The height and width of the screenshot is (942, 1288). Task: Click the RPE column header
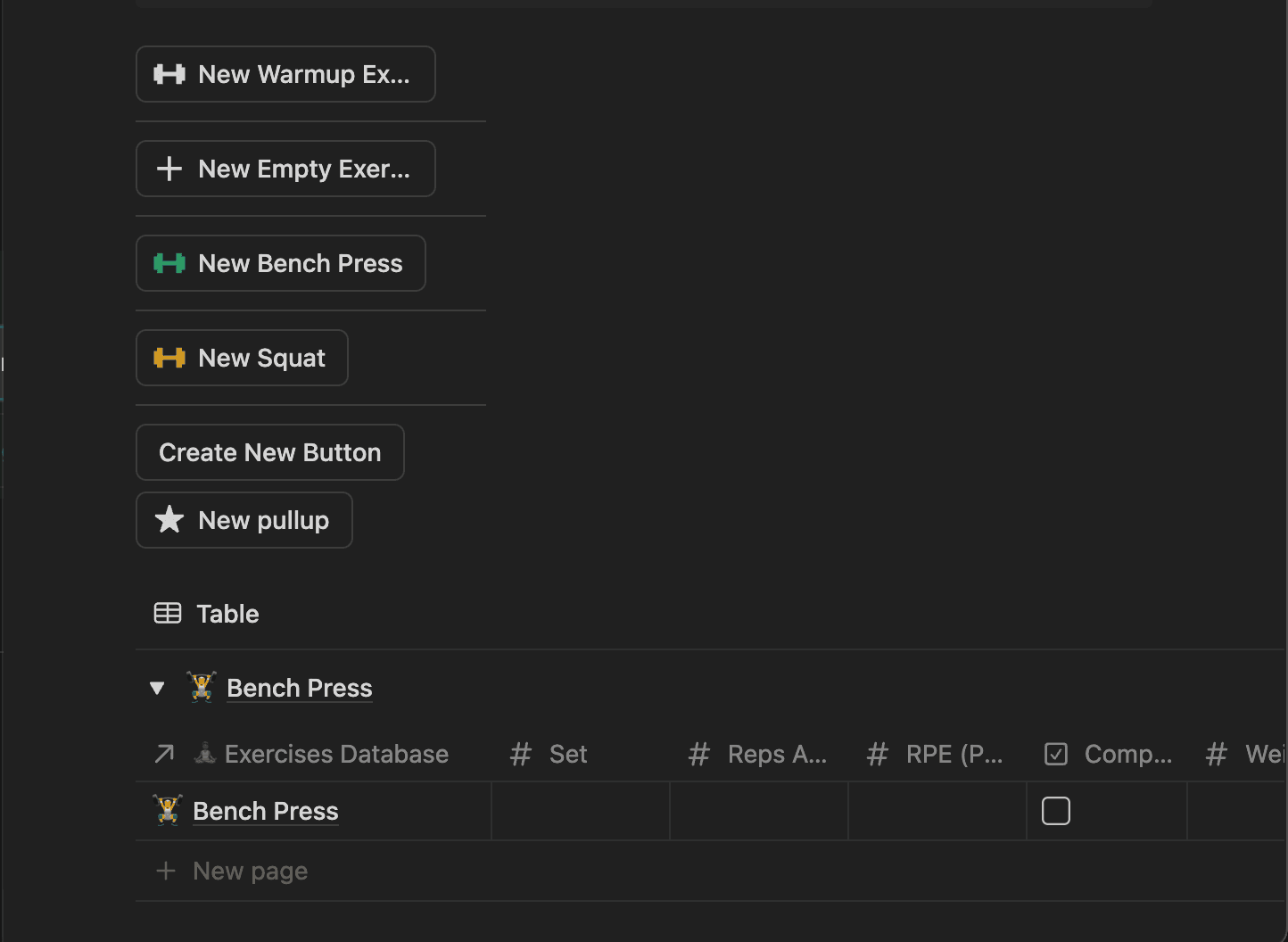(954, 755)
